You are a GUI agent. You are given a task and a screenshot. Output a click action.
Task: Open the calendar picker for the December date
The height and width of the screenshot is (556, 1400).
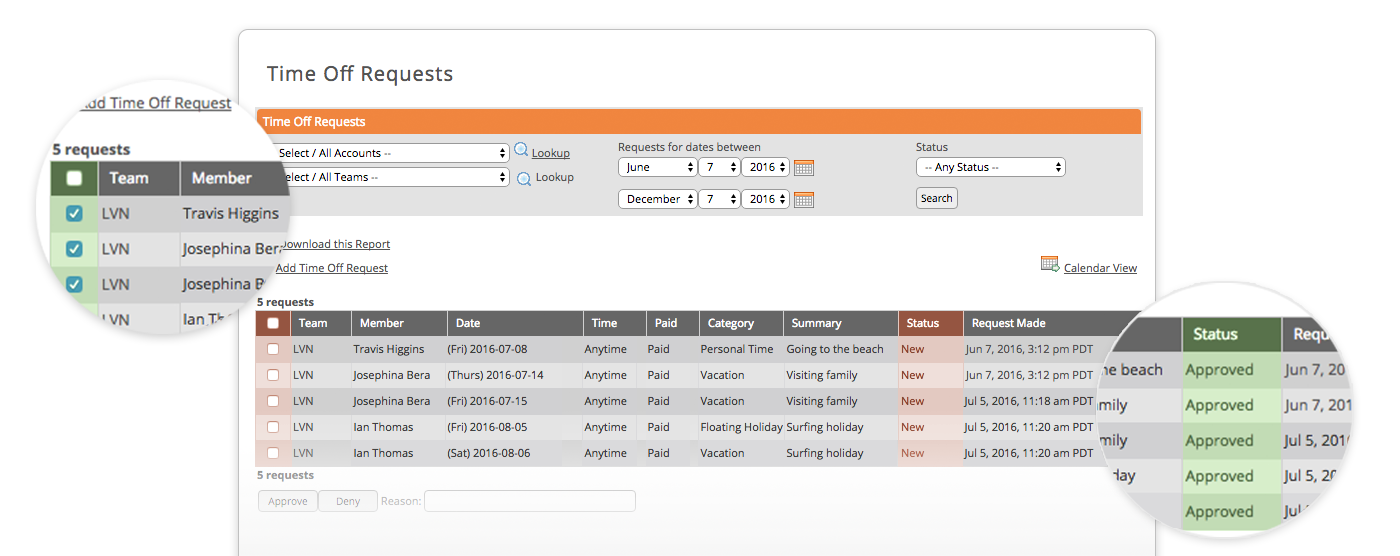point(804,199)
